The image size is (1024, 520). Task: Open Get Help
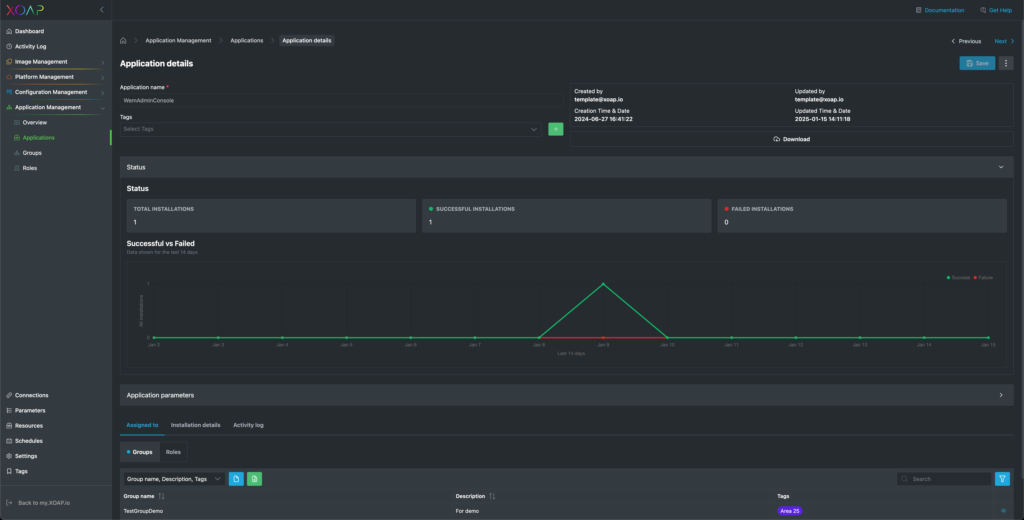(x=996, y=10)
